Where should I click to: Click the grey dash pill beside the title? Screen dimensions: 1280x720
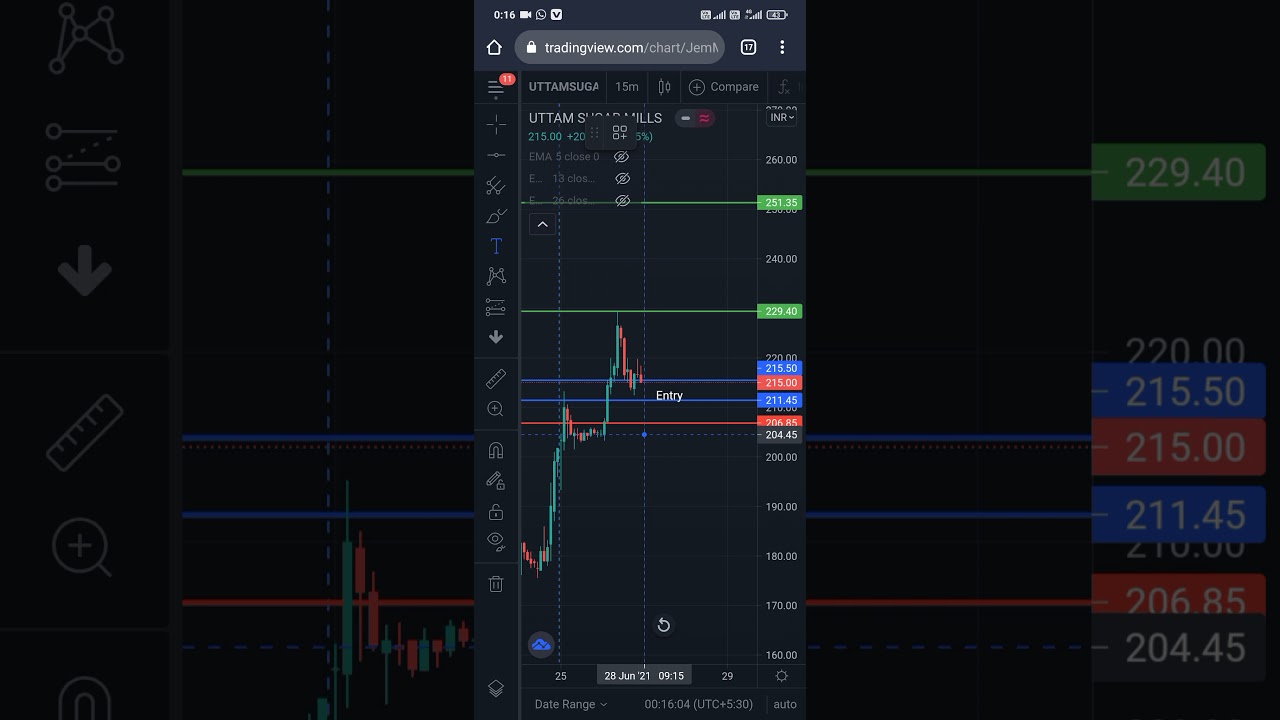pos(685,118)
